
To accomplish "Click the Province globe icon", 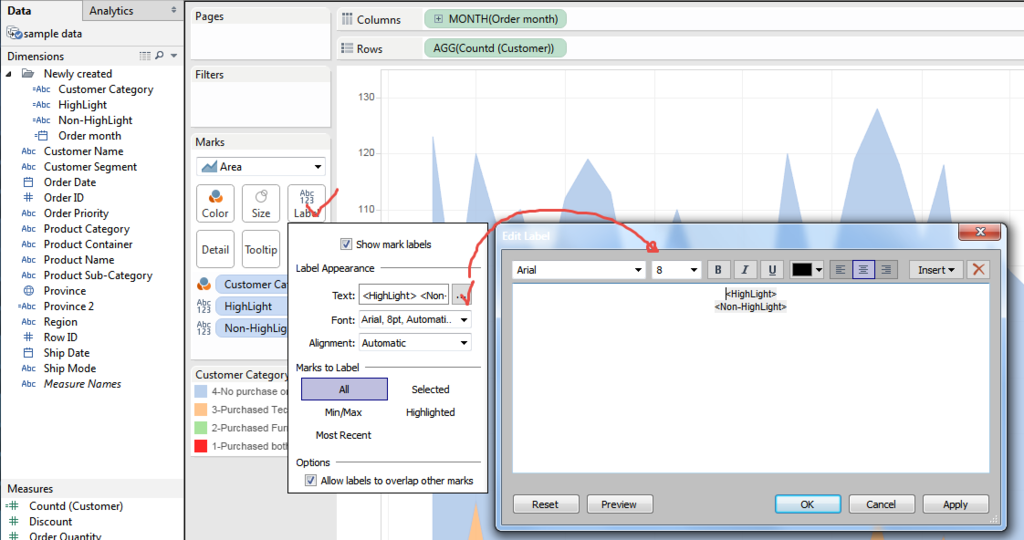I will point(29,291).
